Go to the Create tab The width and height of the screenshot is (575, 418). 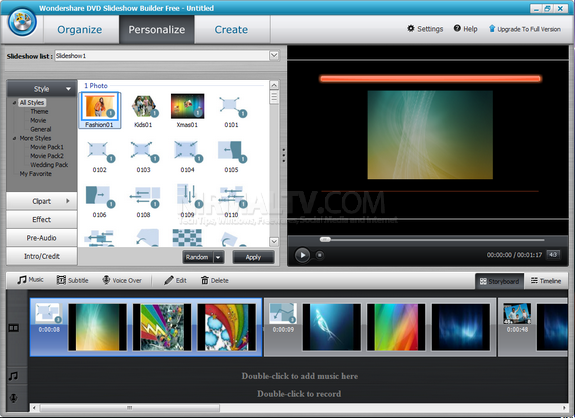point(231,29)
